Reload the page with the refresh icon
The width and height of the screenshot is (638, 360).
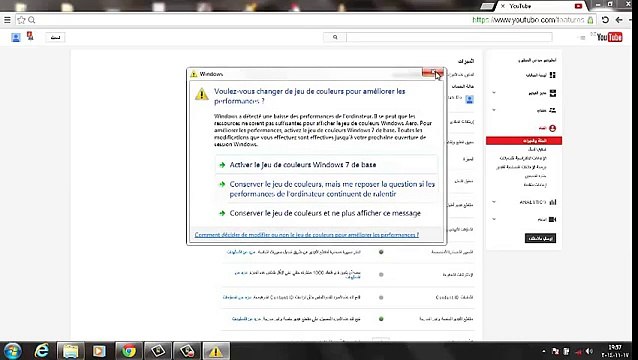coord(605,20)
